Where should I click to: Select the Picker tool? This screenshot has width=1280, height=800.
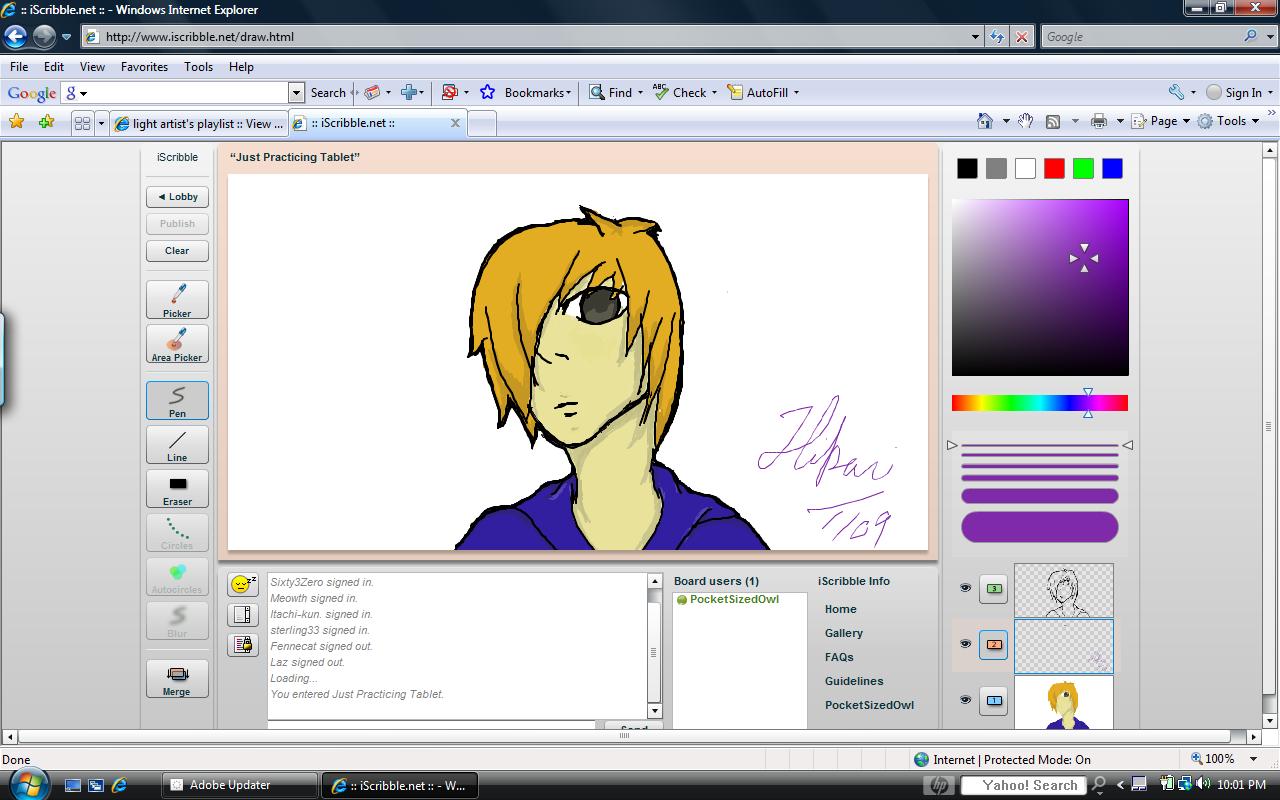[177, 300]
